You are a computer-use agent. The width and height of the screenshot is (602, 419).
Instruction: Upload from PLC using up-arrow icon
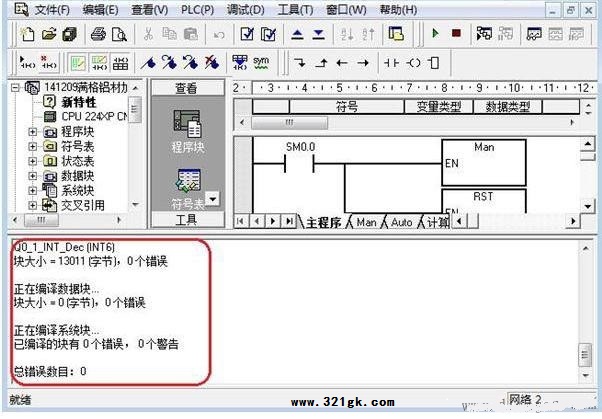pyautogui.click(x=297, y=35)
